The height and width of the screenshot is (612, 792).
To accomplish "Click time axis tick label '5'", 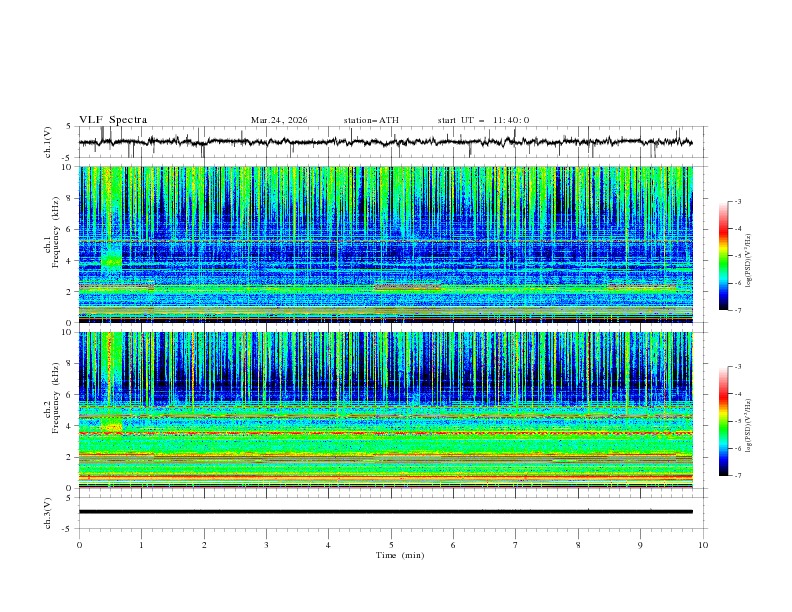I will [391, 545].
